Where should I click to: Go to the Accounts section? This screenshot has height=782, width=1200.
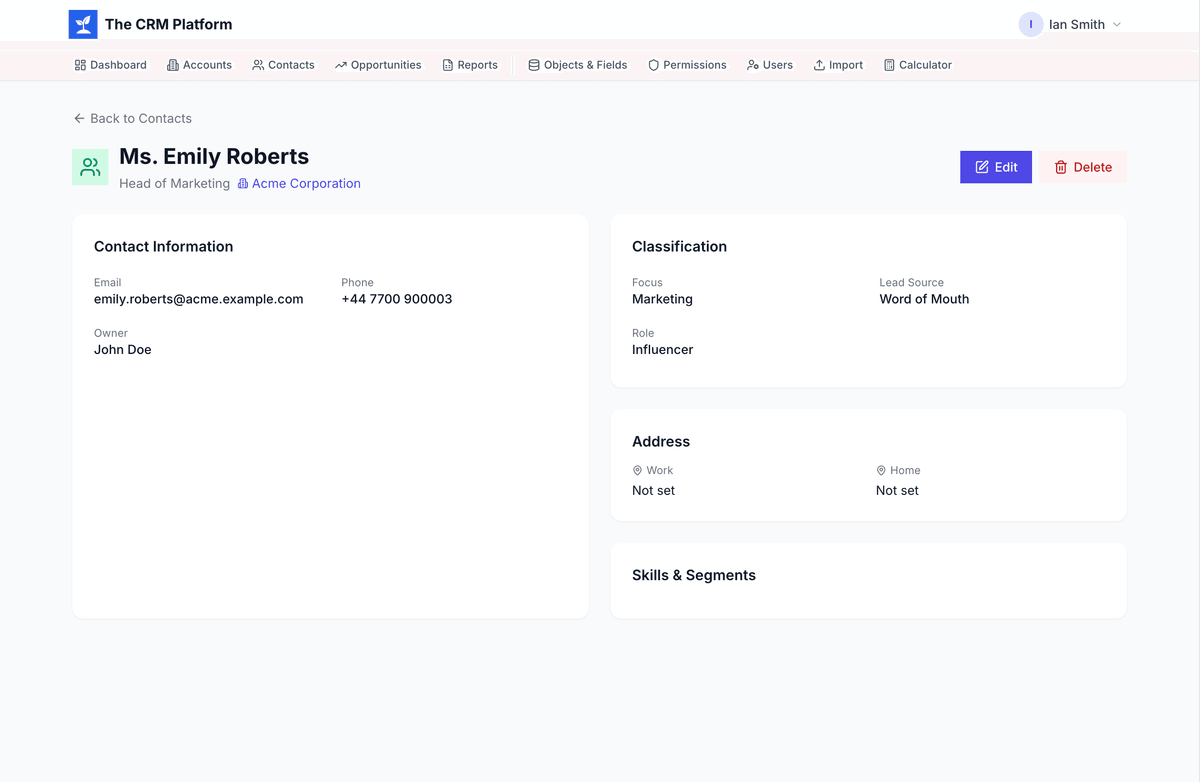click(x=199, y=65)
